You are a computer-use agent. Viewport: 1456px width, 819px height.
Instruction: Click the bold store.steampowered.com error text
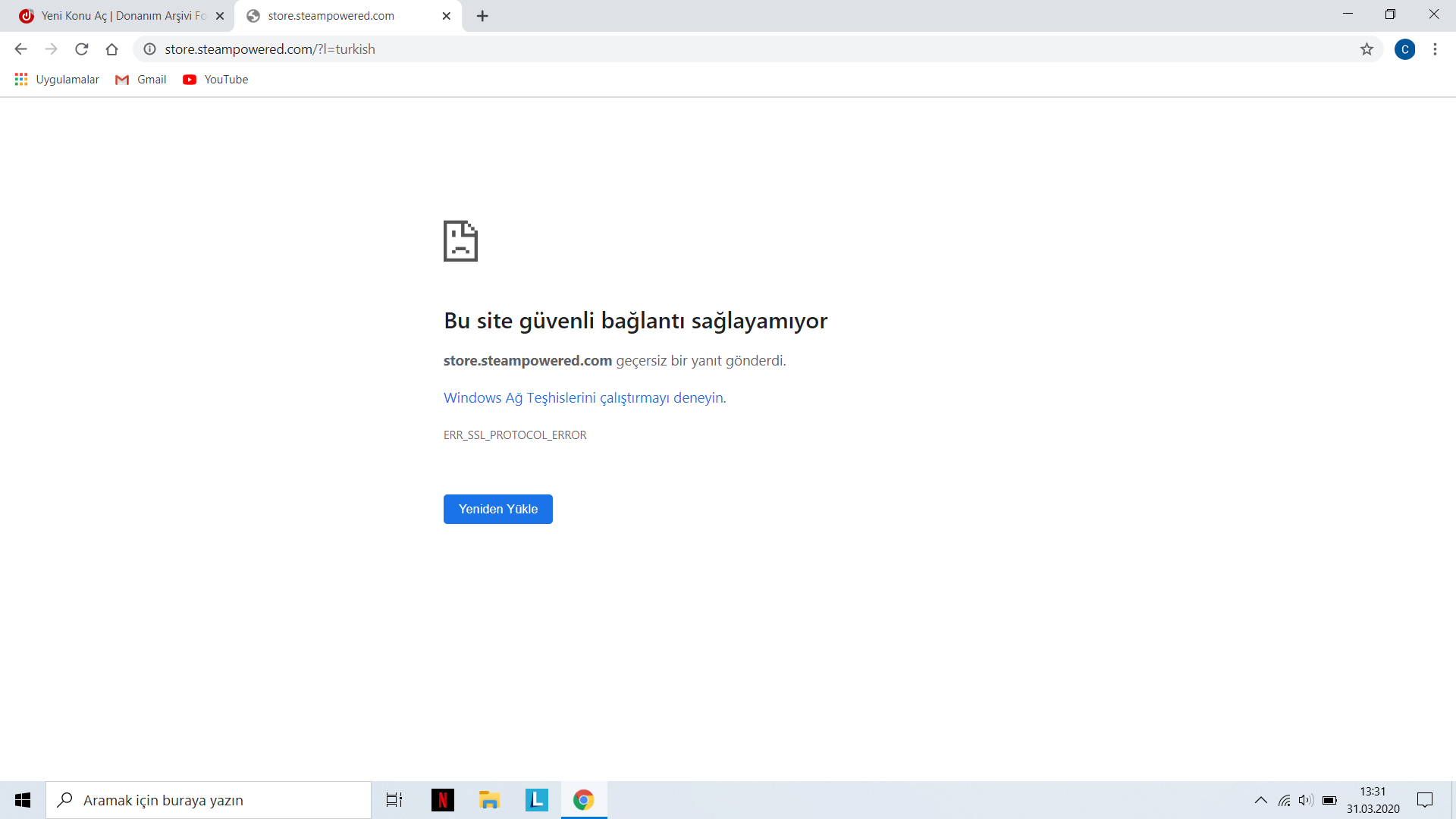[x=528, y=361]
